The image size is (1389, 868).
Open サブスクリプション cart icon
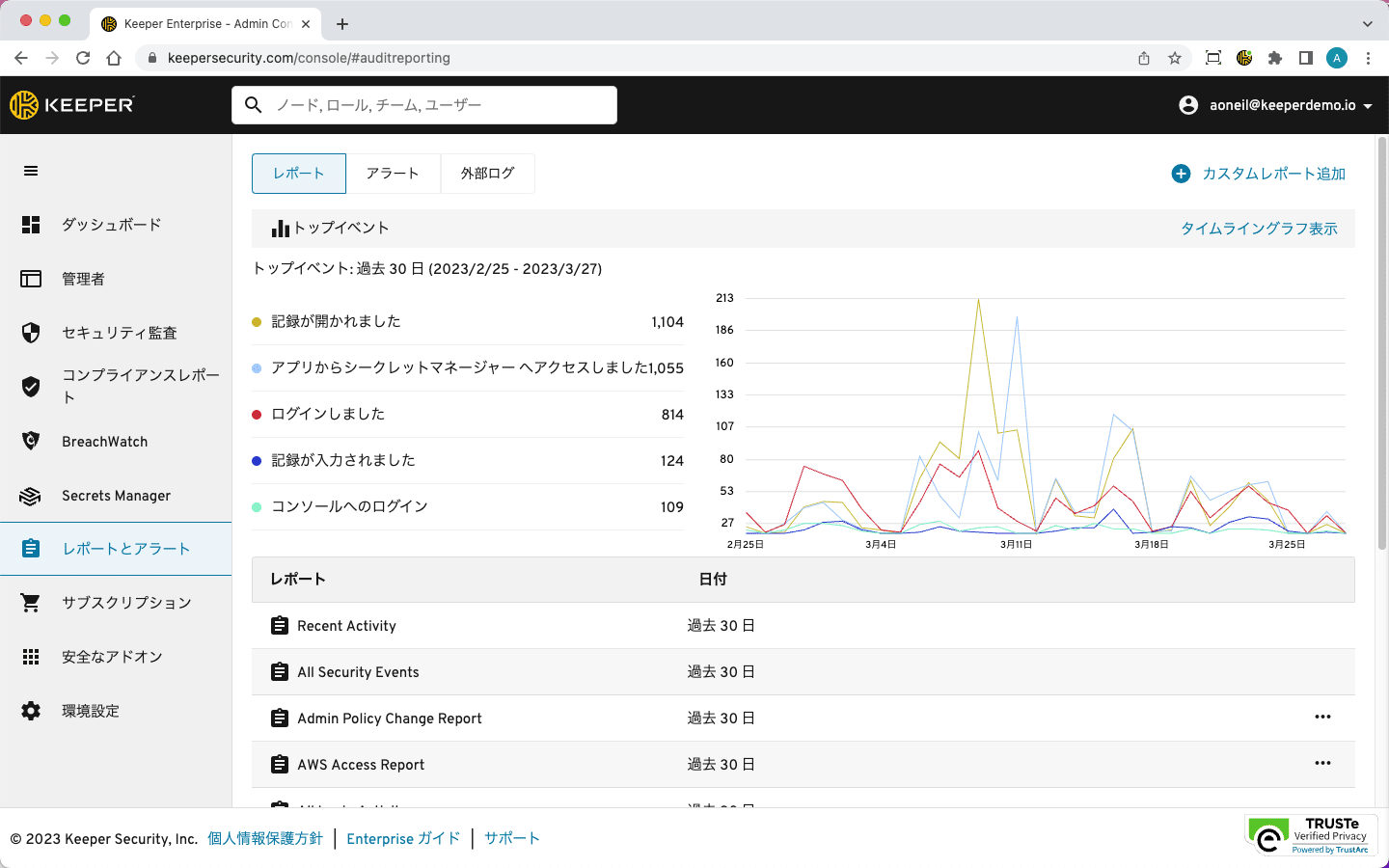[31, 603]
